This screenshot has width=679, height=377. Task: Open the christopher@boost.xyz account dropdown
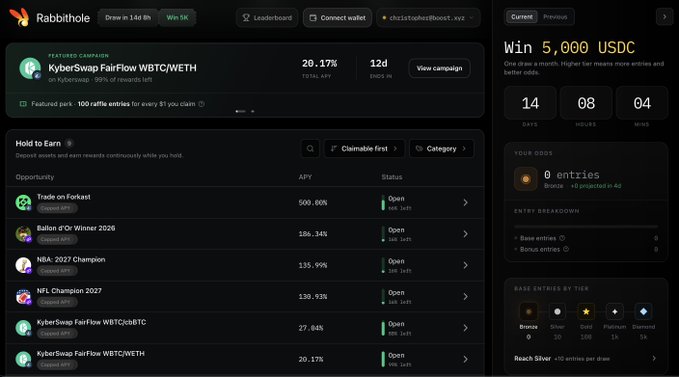click(x=428, y=18)
